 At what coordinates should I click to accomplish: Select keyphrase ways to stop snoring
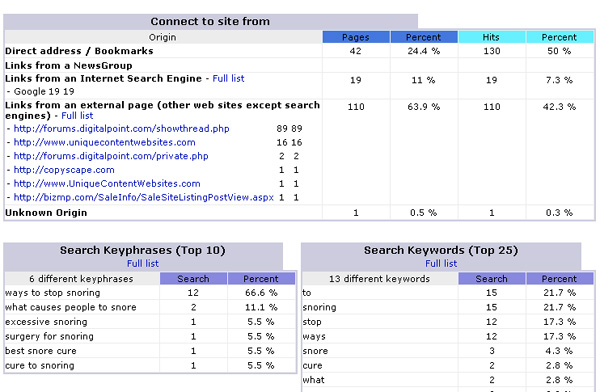pyautogui.click(x=52, y=293)
